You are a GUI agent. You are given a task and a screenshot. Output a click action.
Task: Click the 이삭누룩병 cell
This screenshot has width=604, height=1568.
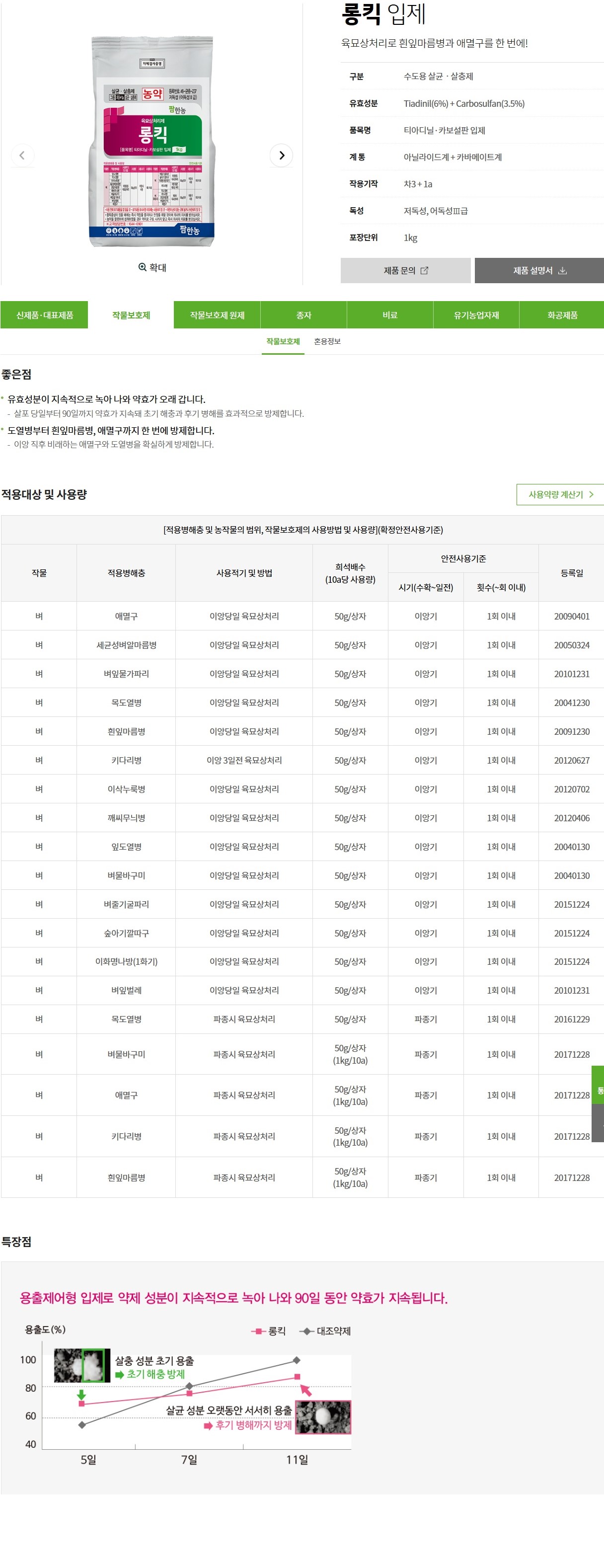click(x=126, y=789)
